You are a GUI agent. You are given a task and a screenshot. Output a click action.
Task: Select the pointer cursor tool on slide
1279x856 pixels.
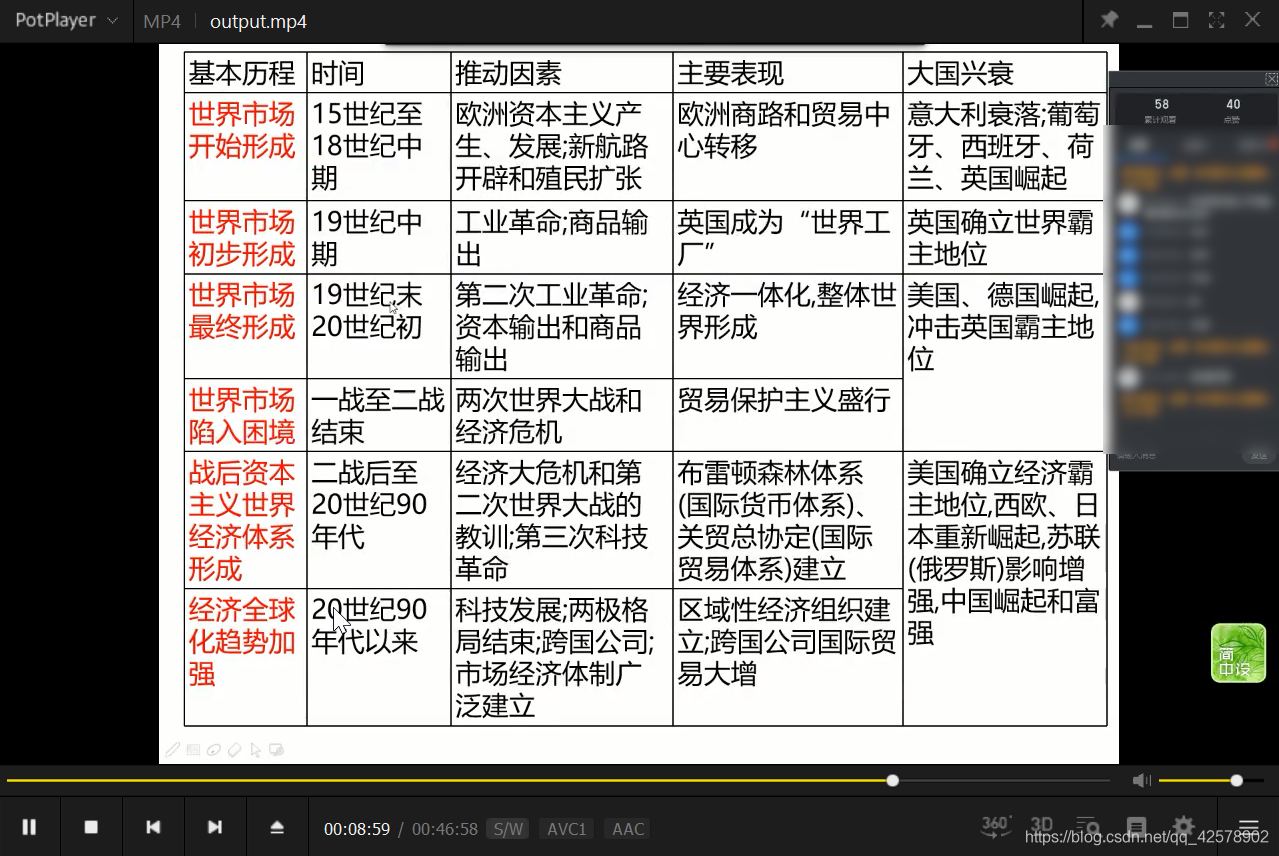pyautogui.click(x=255, y=749)
